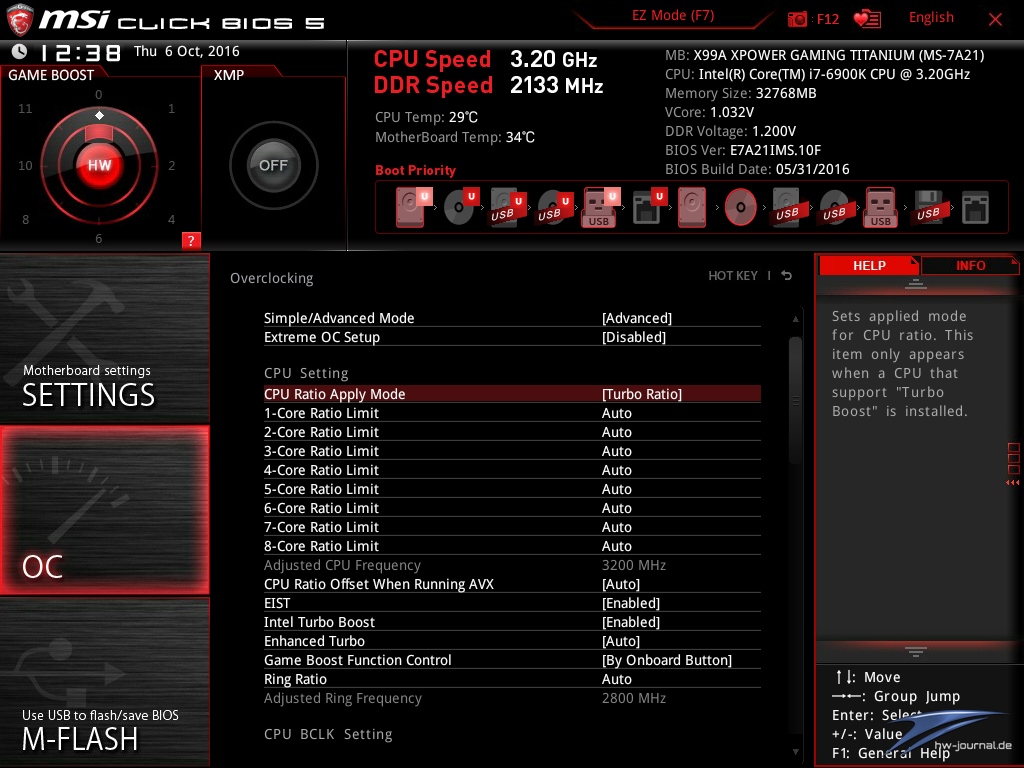Click the back arrow next to HOT KEY

click(x=787, y=276)
